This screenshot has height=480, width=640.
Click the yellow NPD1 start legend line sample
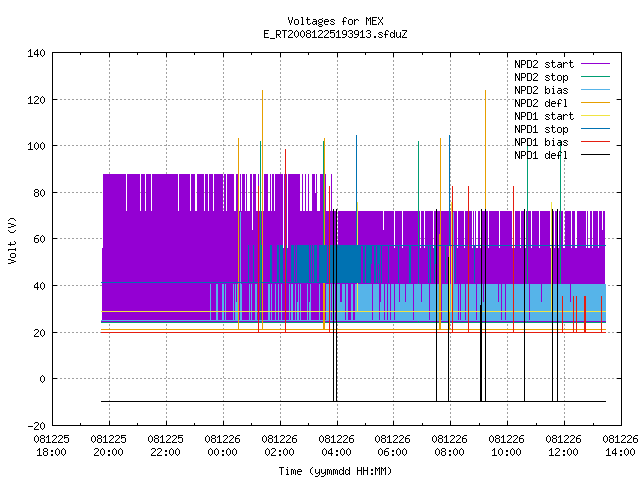click(x=595, y=116)
